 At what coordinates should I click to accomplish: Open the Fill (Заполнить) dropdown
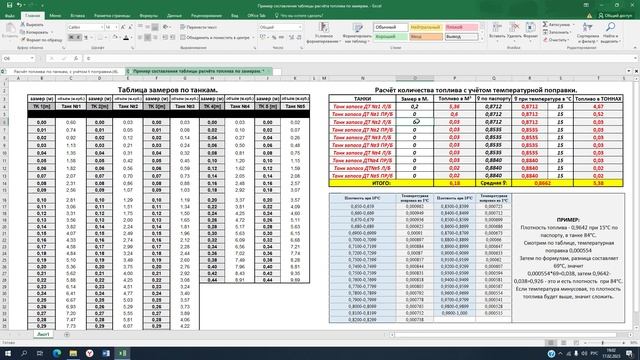pyautogui.click(x=557, y=32)
